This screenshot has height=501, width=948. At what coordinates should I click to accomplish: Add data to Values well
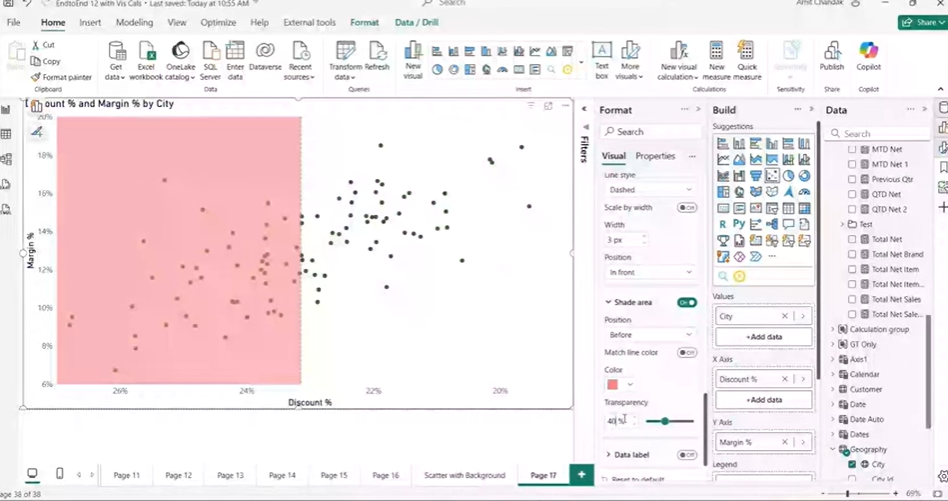pyautogui.click(x=764, y=337)
